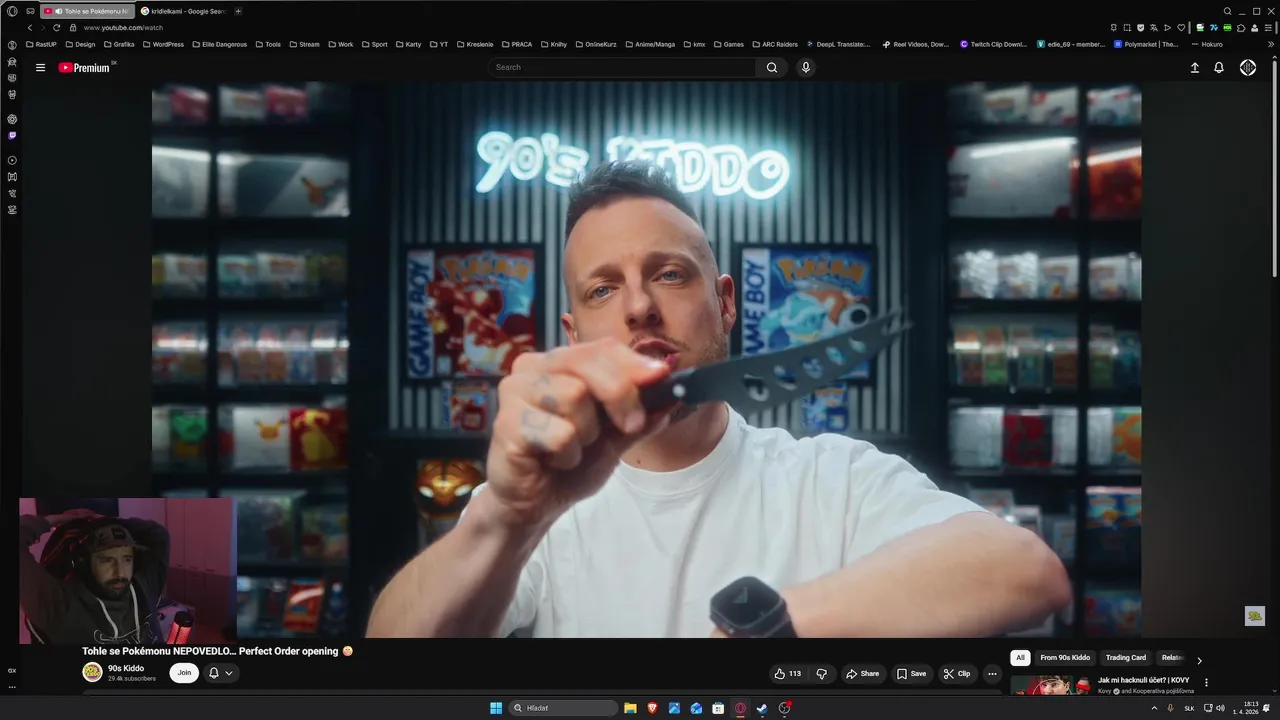
Task: Open the Reel Videos Downloader bookmark
Action: tap(915, 44)
